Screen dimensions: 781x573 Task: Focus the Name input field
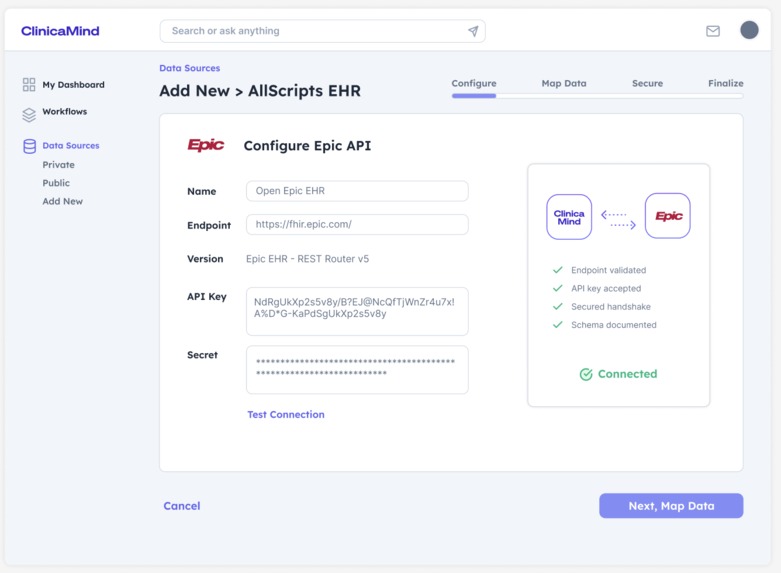[x=357, y=191]
